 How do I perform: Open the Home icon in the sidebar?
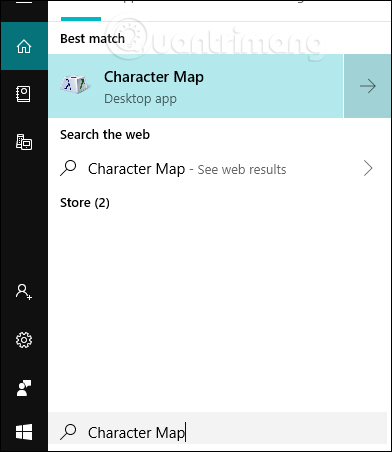24,46
